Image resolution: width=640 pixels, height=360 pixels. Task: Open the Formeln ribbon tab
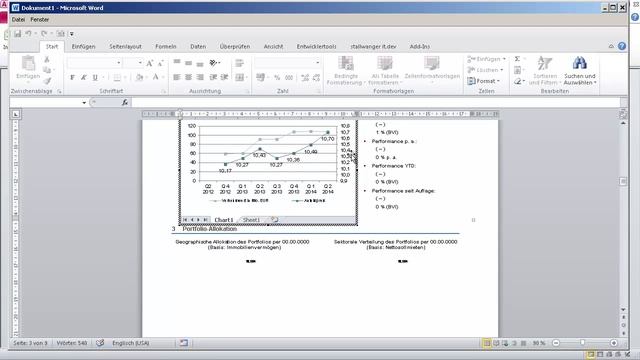(x=166, y=47)
